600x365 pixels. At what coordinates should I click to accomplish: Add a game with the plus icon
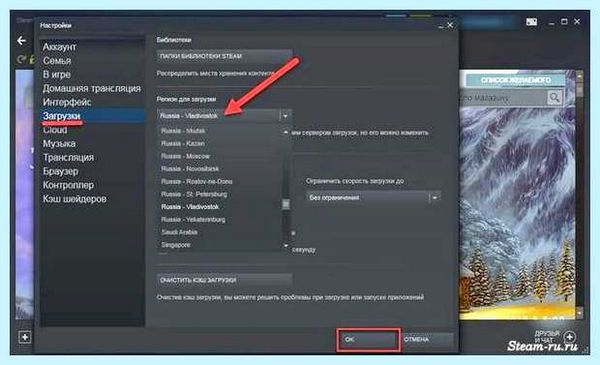click(25, 337)
